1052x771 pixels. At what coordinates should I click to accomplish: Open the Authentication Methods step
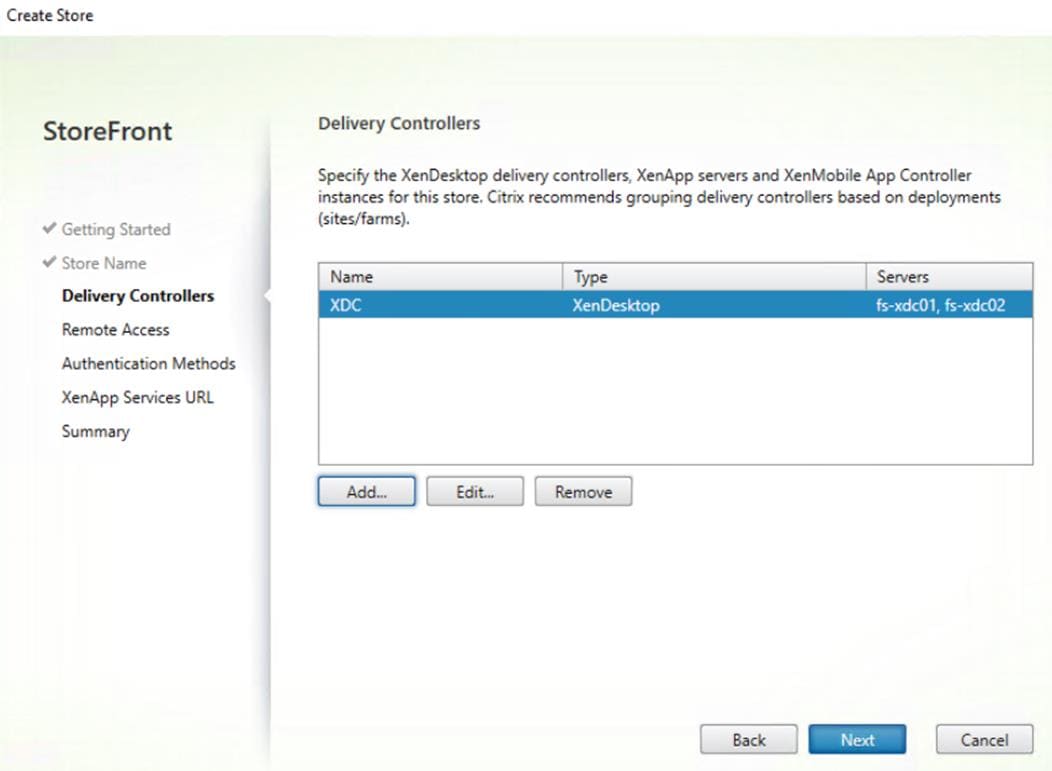pyautogui.click(x=148, y=364)
